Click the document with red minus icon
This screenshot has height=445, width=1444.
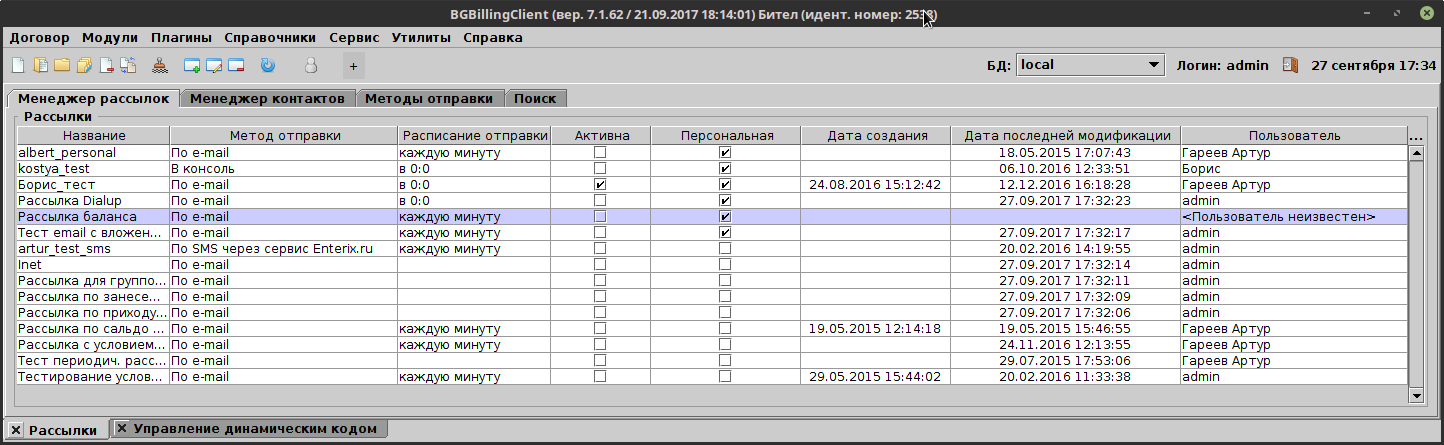click(106, 66)
